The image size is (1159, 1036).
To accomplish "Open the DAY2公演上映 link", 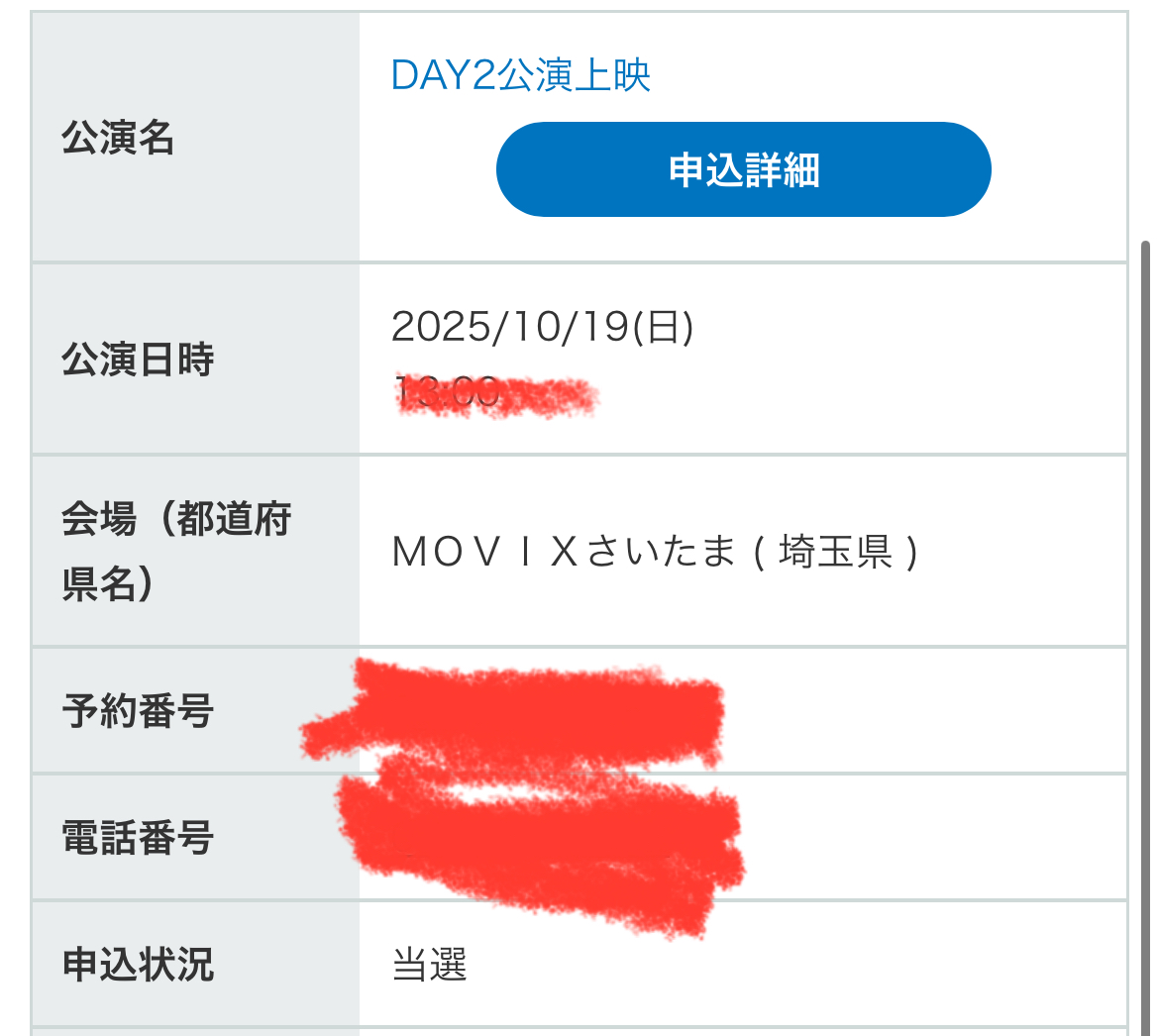I will 521,76.
